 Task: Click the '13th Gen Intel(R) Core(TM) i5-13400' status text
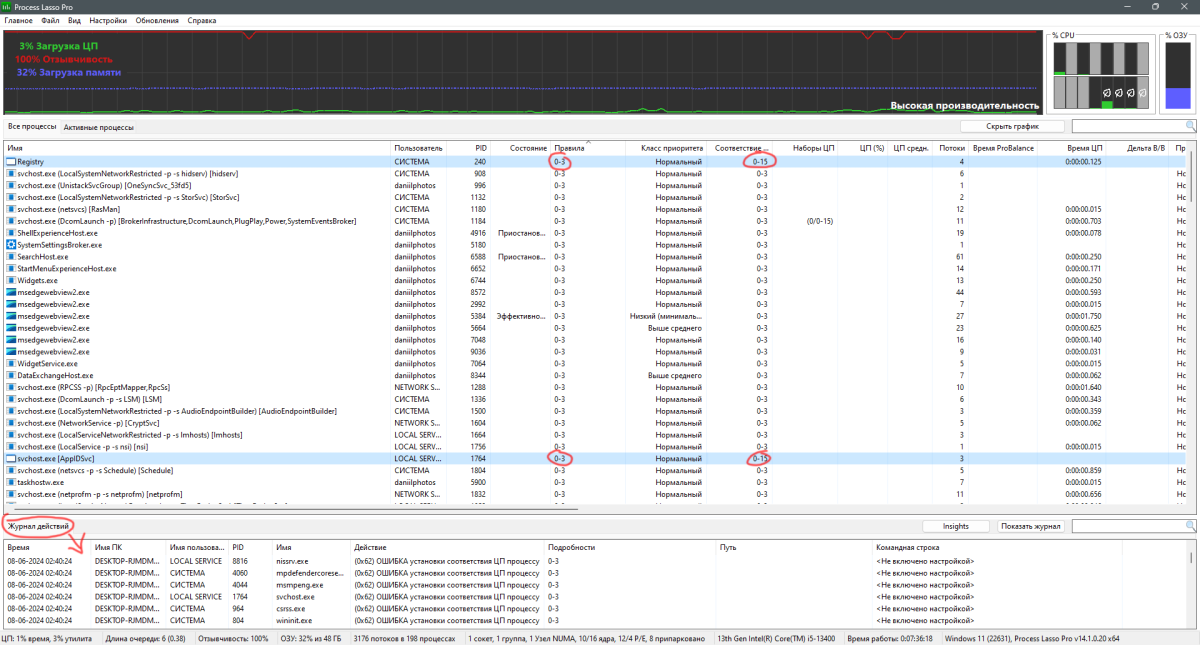click(778, 638)
